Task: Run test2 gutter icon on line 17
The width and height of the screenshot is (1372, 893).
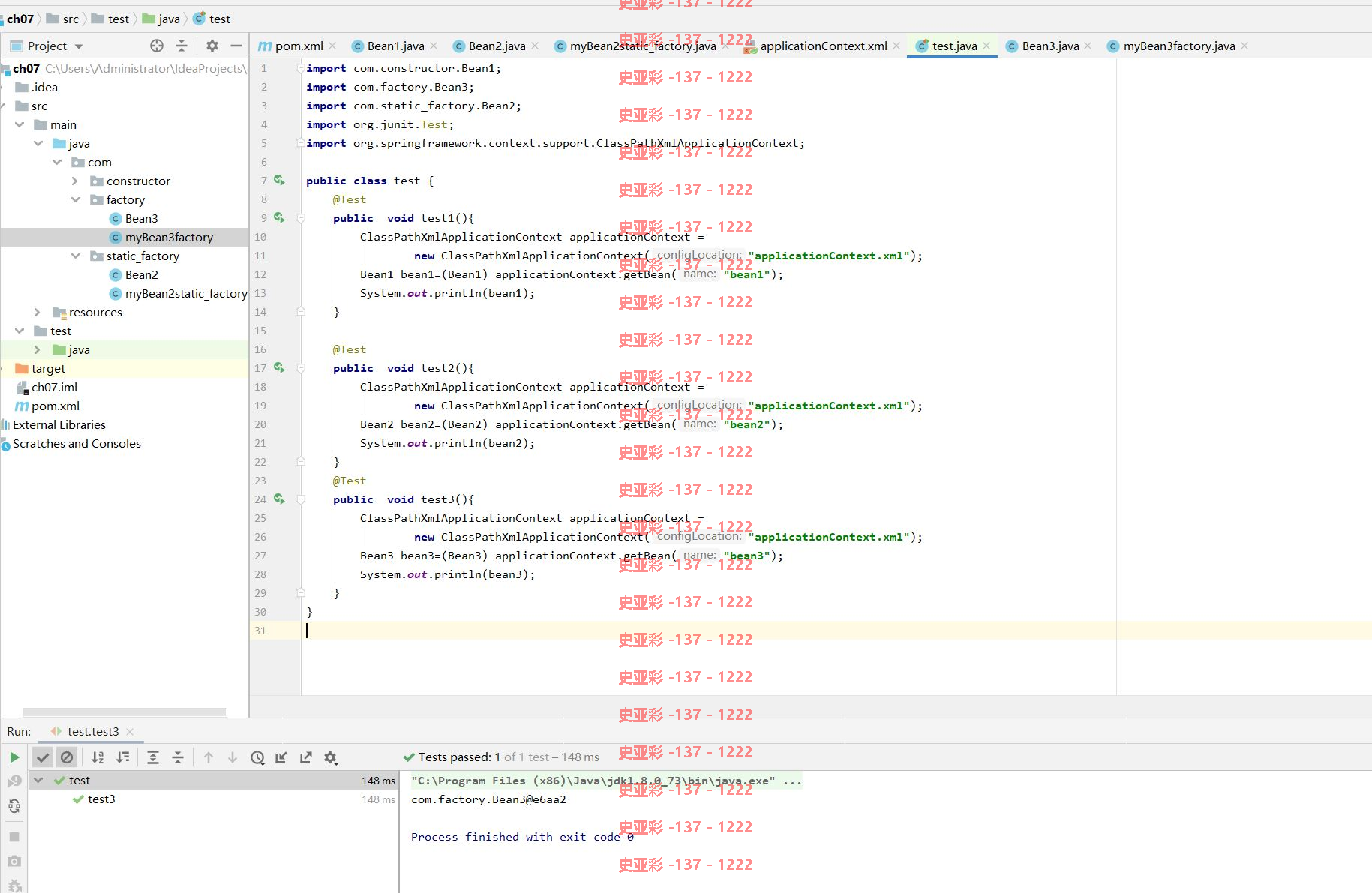Action: tap(279, 367)
